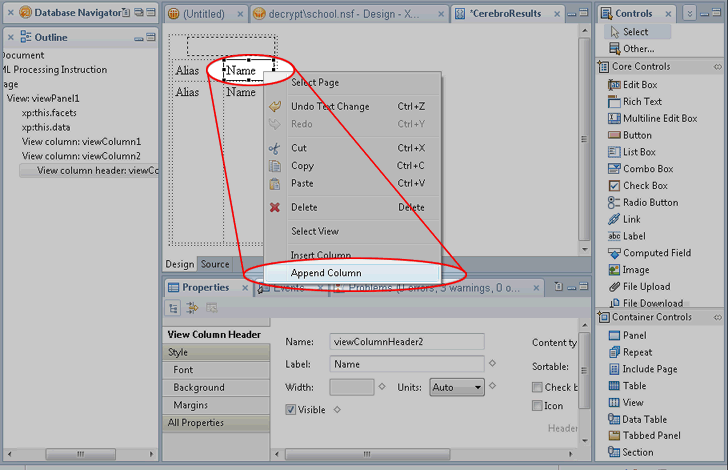Click the Label input containing Name
Image resolution: width=728 pixels, height=470 pixels.
pyautogui.click(x=407, y=365)
